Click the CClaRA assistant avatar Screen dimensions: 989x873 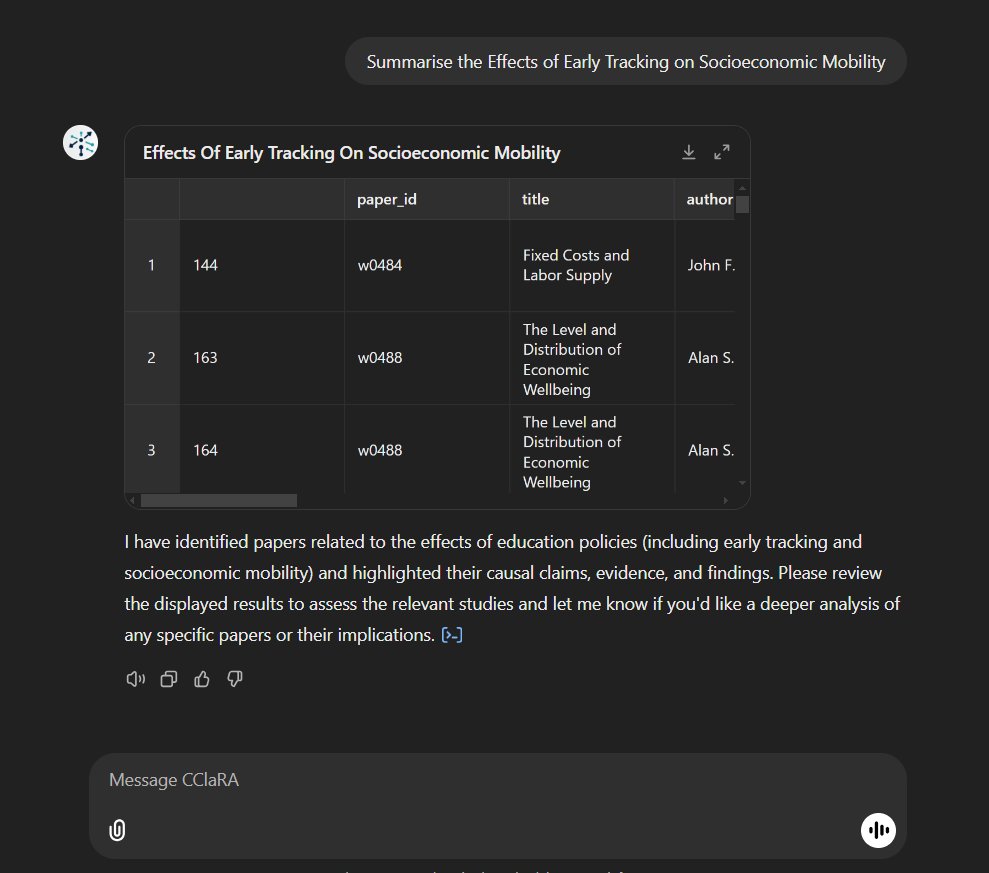click(81, 143)
